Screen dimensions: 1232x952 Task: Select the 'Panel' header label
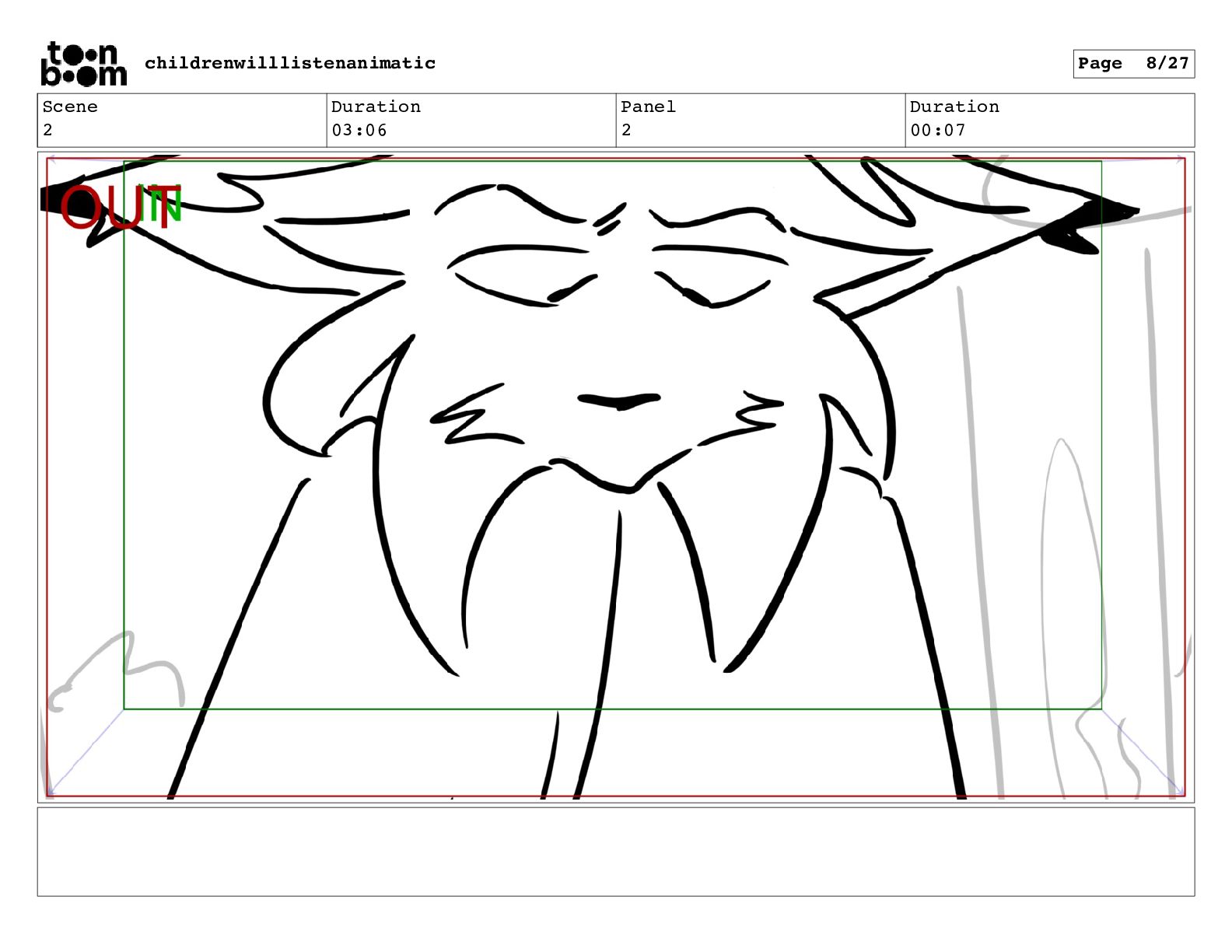(648, 107)
